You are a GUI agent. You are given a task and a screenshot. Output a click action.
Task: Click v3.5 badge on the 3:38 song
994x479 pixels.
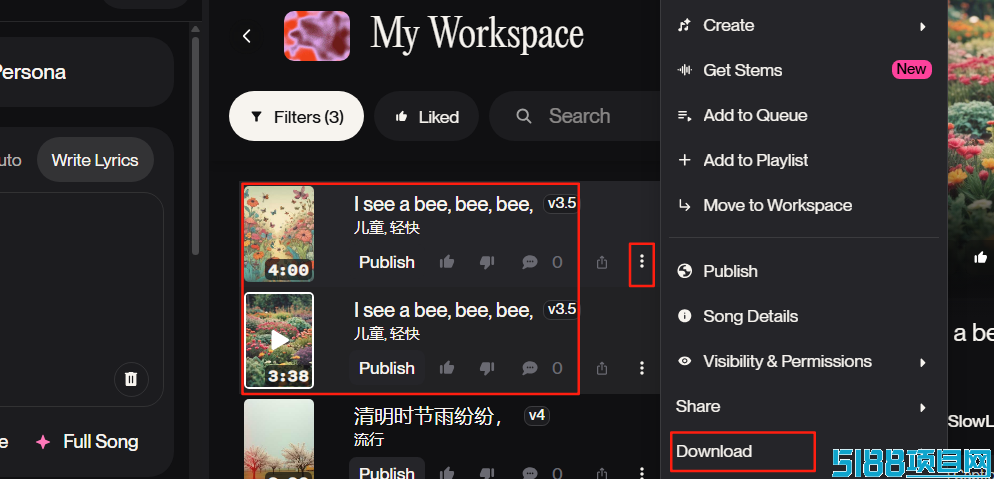(x=561, y=310)
